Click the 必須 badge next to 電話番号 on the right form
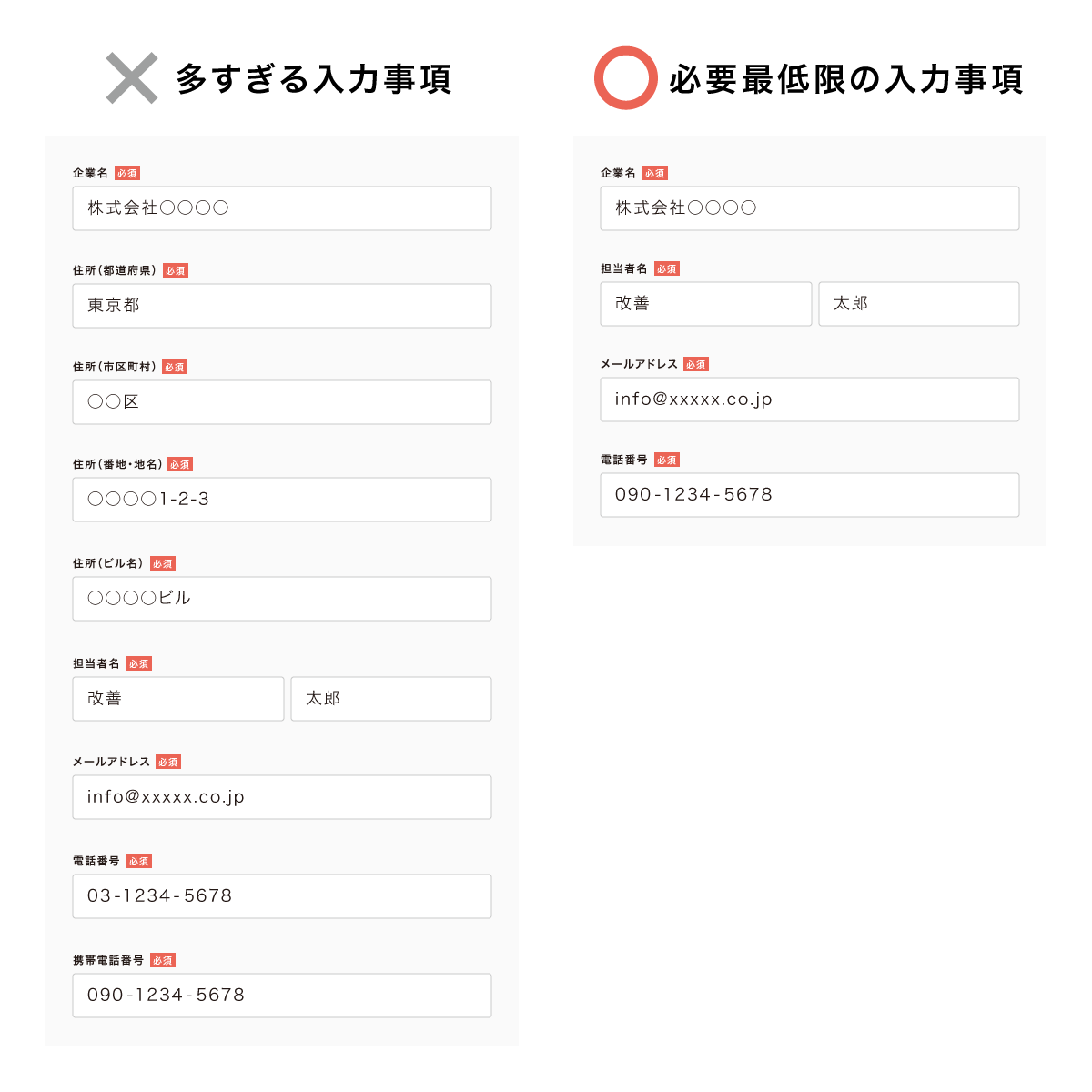Viewport: 1092px width, 1092px height. click(666, 460)
